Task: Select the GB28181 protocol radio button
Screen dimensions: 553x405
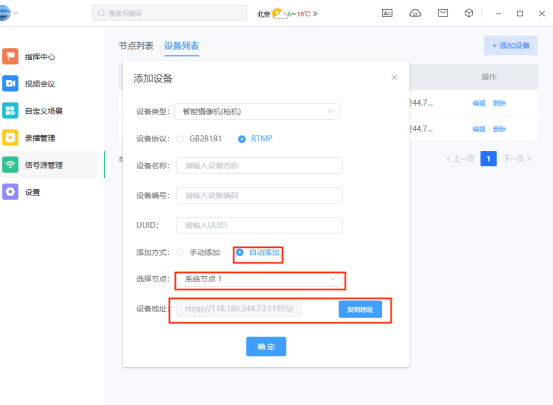Action: (180, 139)
